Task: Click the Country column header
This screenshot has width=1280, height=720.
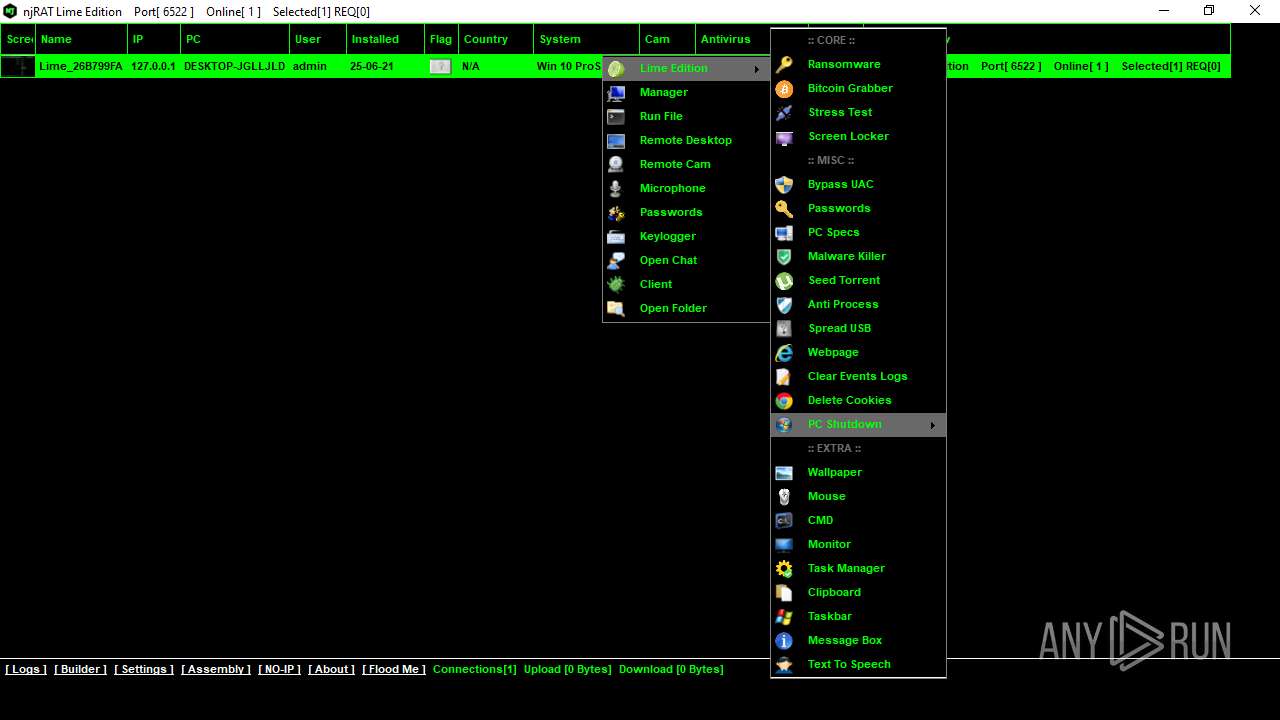Action: pos(496,39)
